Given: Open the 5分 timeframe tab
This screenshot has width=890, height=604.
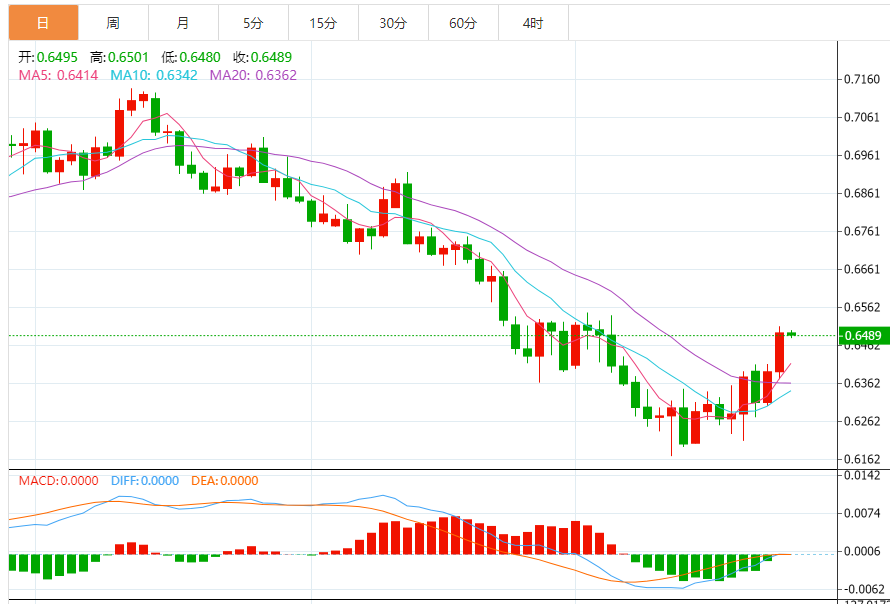Looking at the screenshot, I should click(253, 23).
